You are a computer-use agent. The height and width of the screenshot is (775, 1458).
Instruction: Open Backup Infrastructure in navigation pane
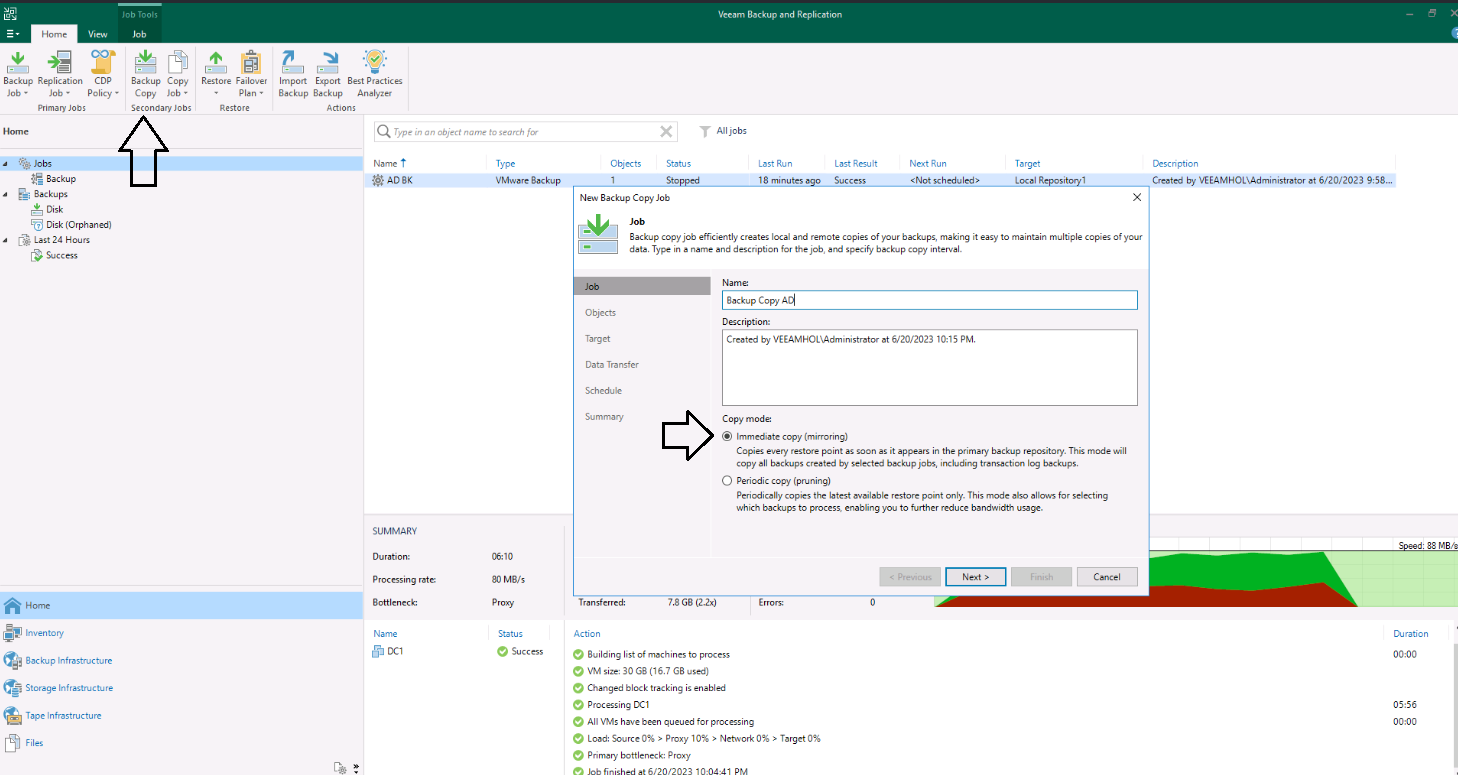click(x=68, y=661)
